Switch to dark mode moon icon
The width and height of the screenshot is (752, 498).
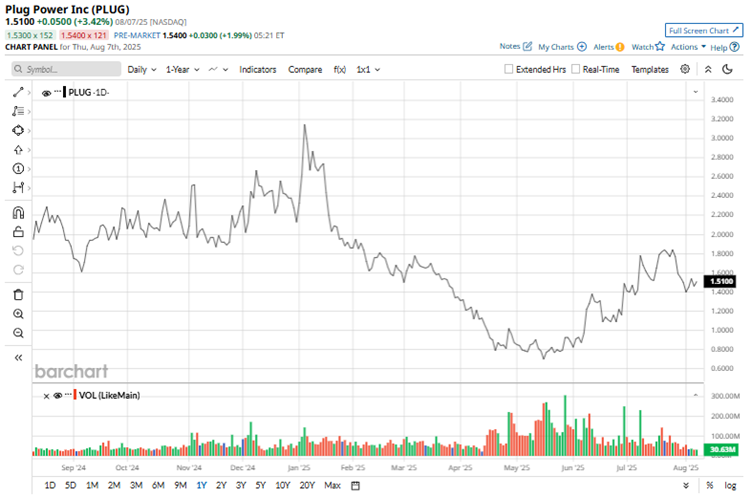(728, 70)
